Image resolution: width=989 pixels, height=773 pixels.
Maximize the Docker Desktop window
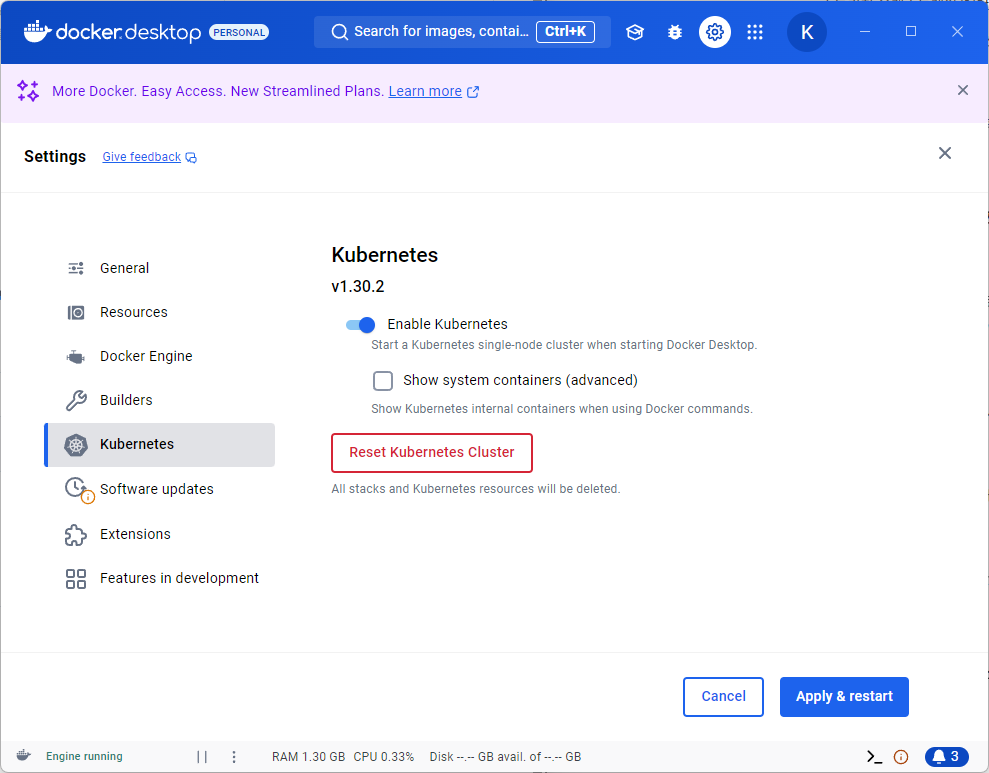911,32
